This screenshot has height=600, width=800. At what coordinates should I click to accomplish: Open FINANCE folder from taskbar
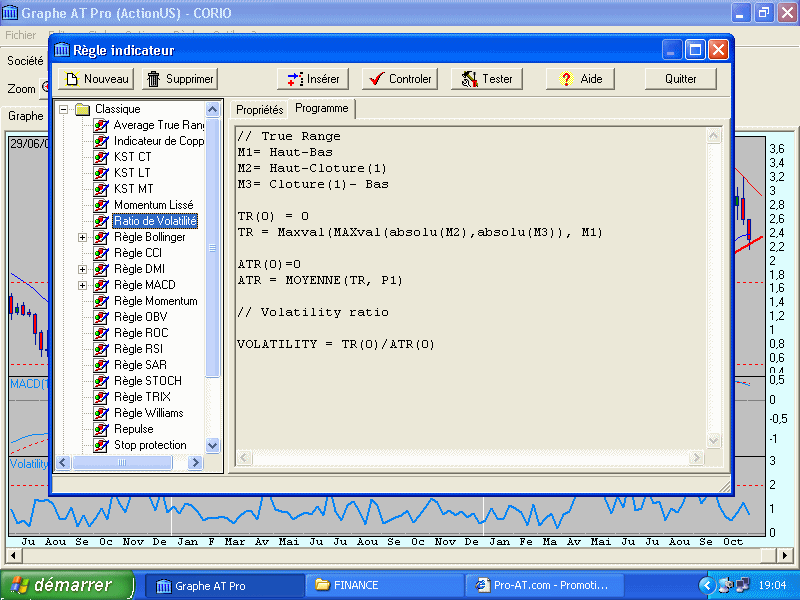(384, 586)
